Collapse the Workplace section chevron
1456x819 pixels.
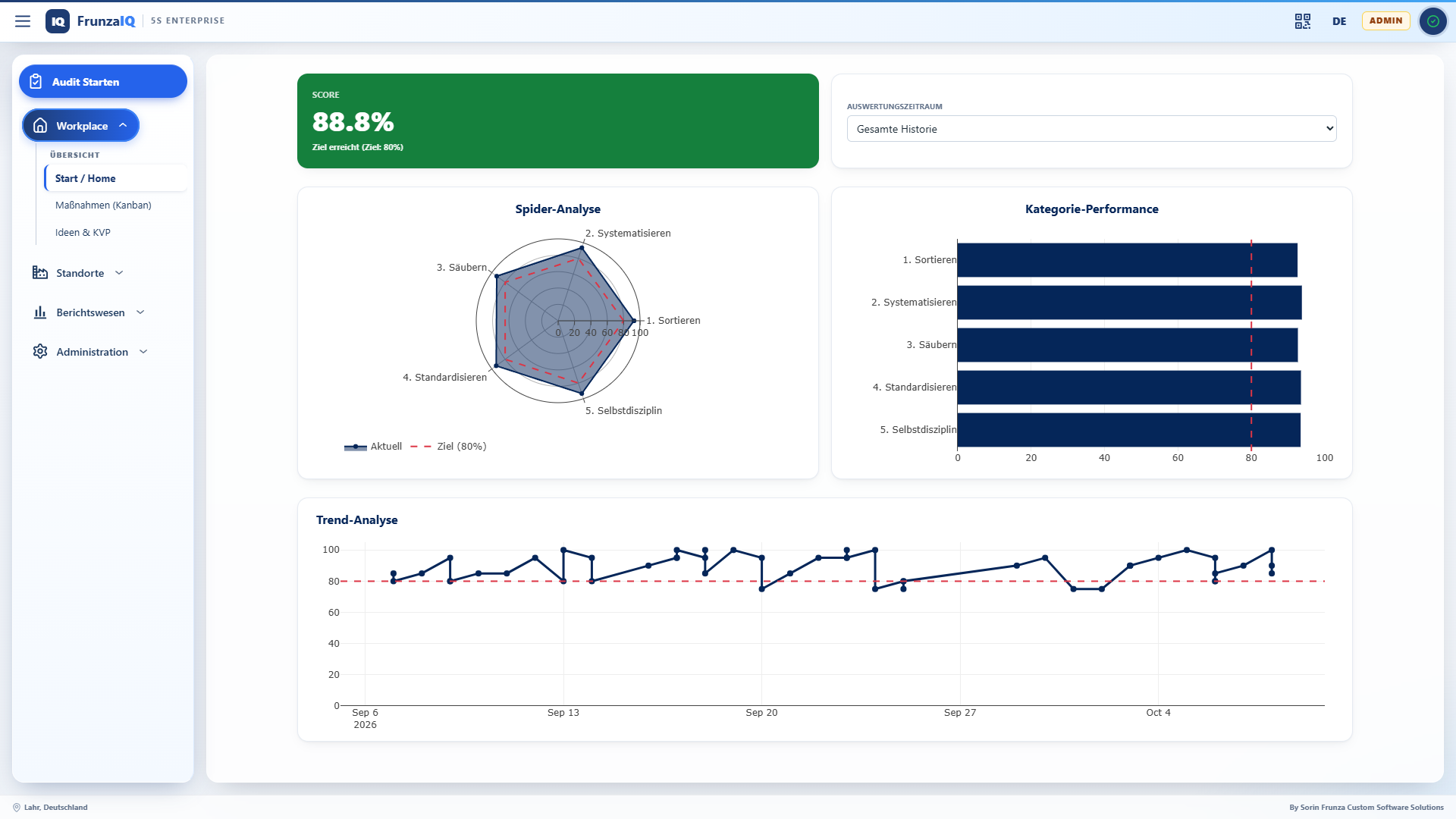(123, 125)
